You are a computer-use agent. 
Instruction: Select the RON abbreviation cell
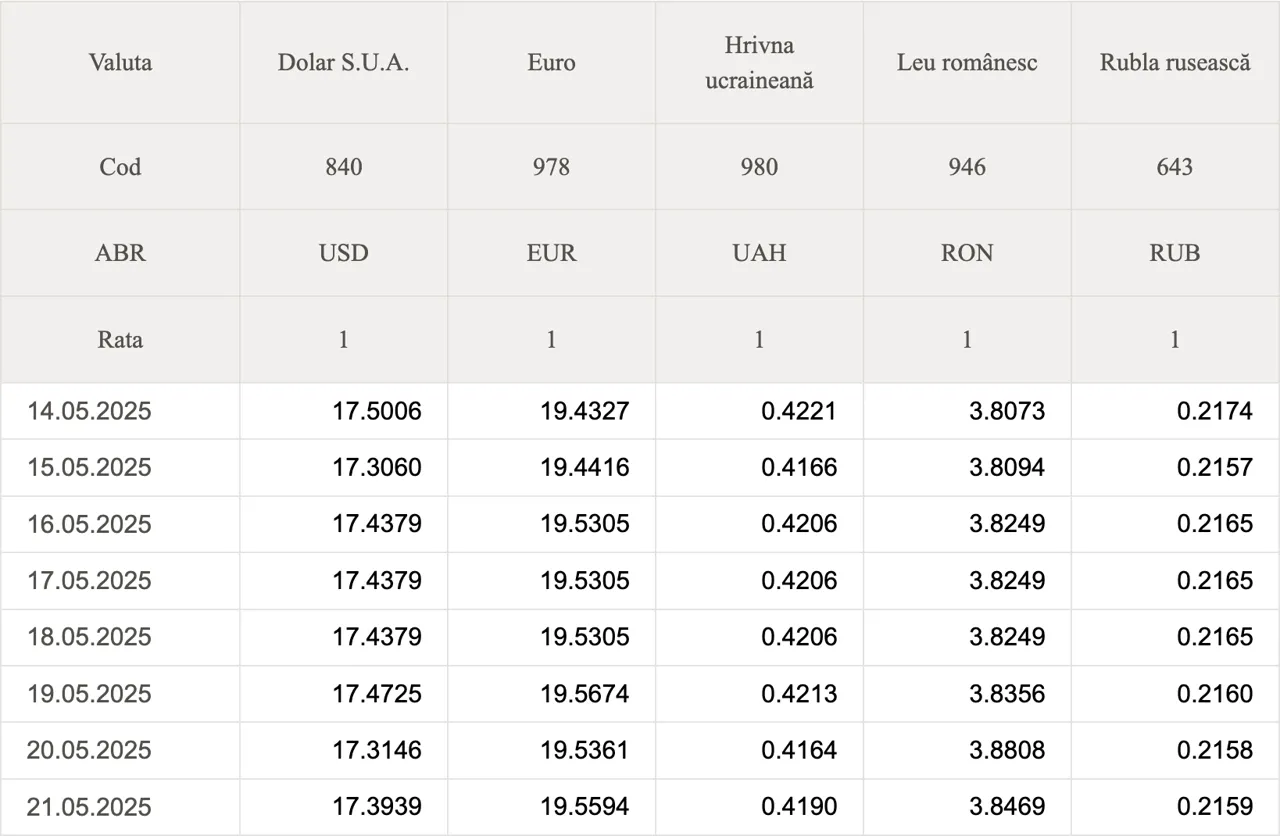pos(967,253)
